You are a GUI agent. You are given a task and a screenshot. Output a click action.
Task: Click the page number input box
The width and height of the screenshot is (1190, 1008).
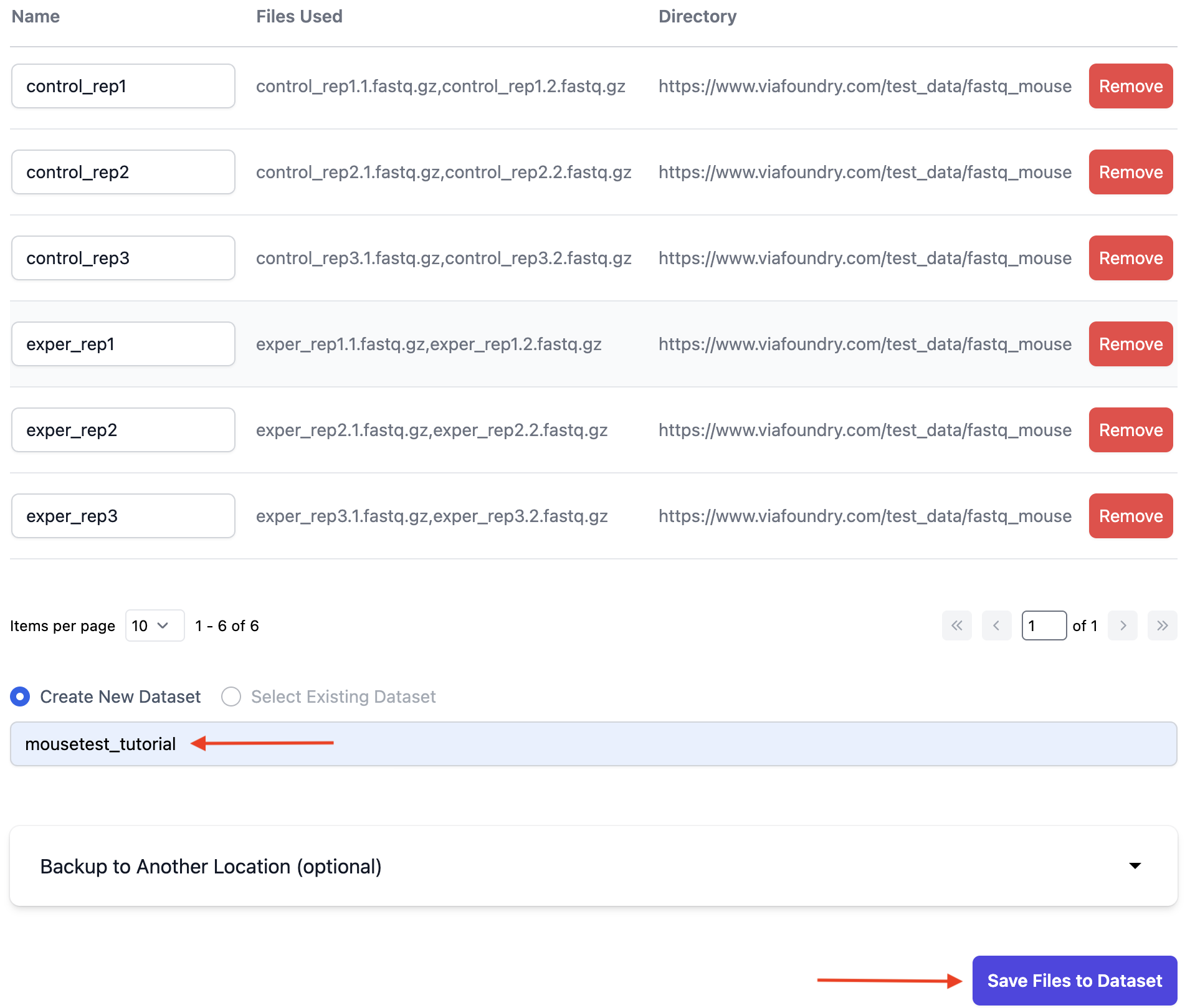point(1044,625)
